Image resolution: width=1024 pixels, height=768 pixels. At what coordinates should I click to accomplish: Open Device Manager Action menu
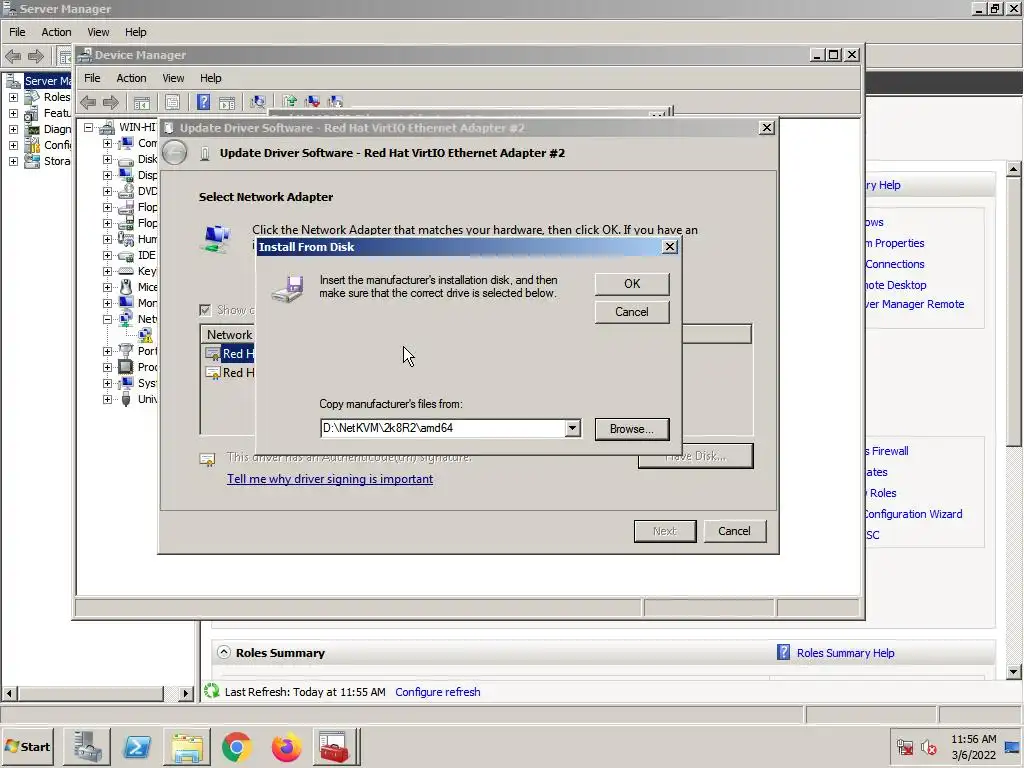pyautogui.click(x=131, y=78)
